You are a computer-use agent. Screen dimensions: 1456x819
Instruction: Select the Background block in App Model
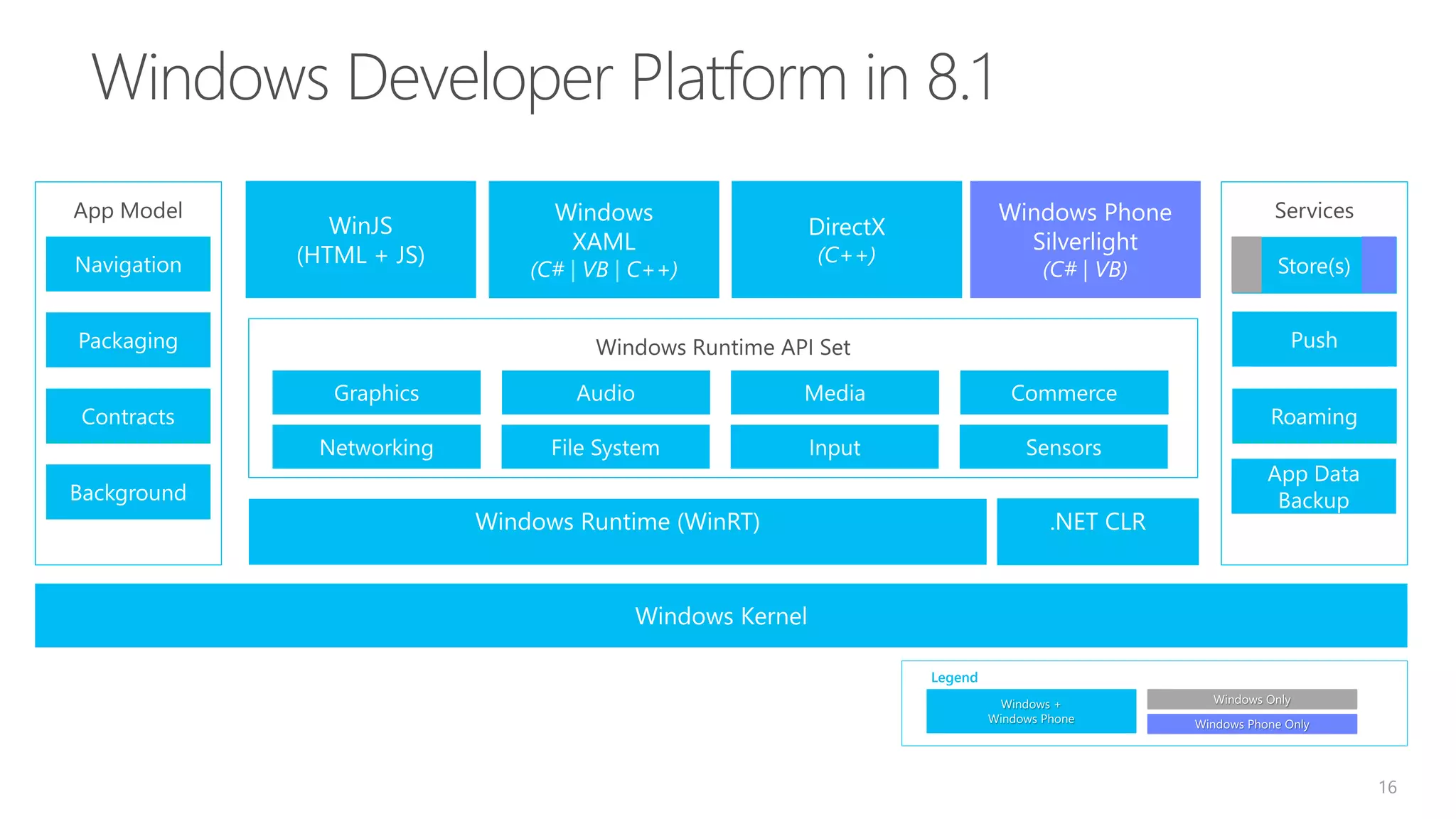click(128, 492)
